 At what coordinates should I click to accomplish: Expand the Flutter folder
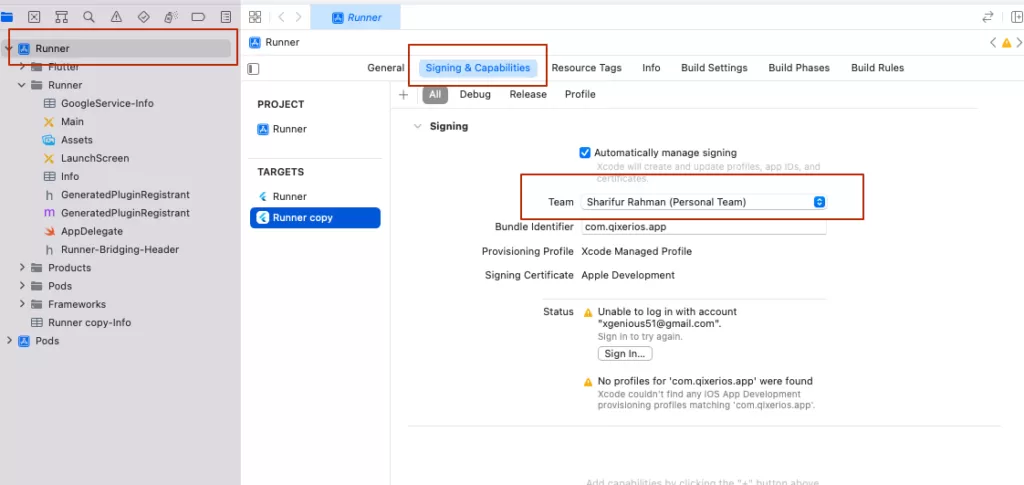[22, 67]
